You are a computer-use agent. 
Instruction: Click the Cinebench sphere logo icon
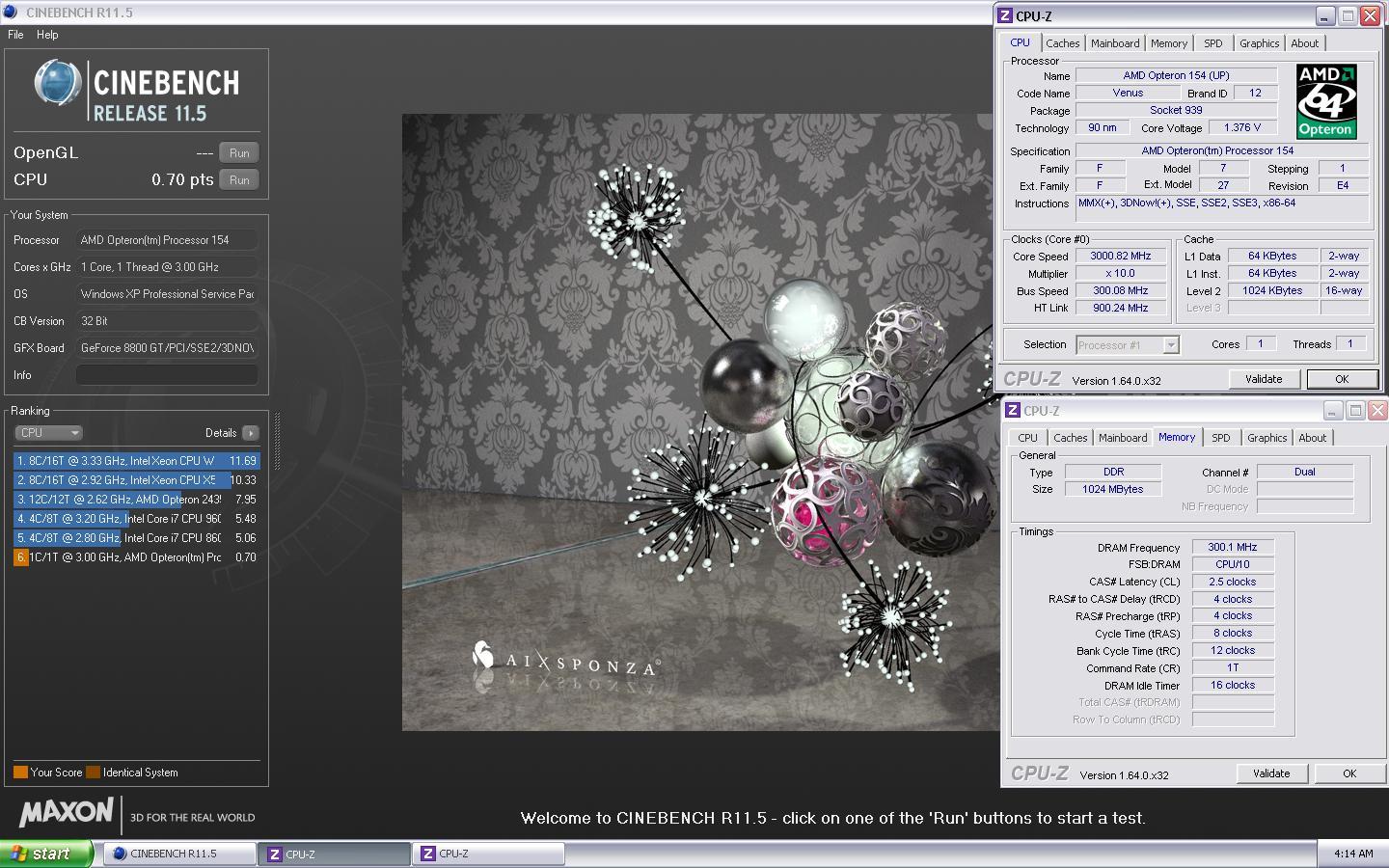57,83
